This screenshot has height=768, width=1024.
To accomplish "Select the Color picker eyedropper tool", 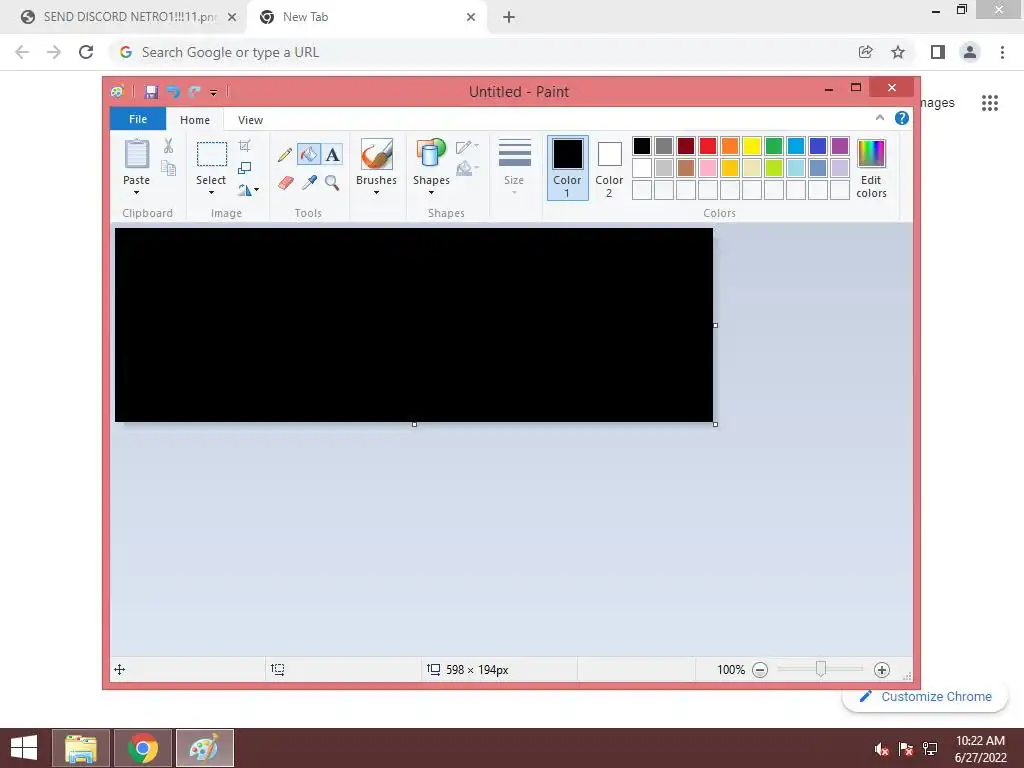I will point(309,183).
